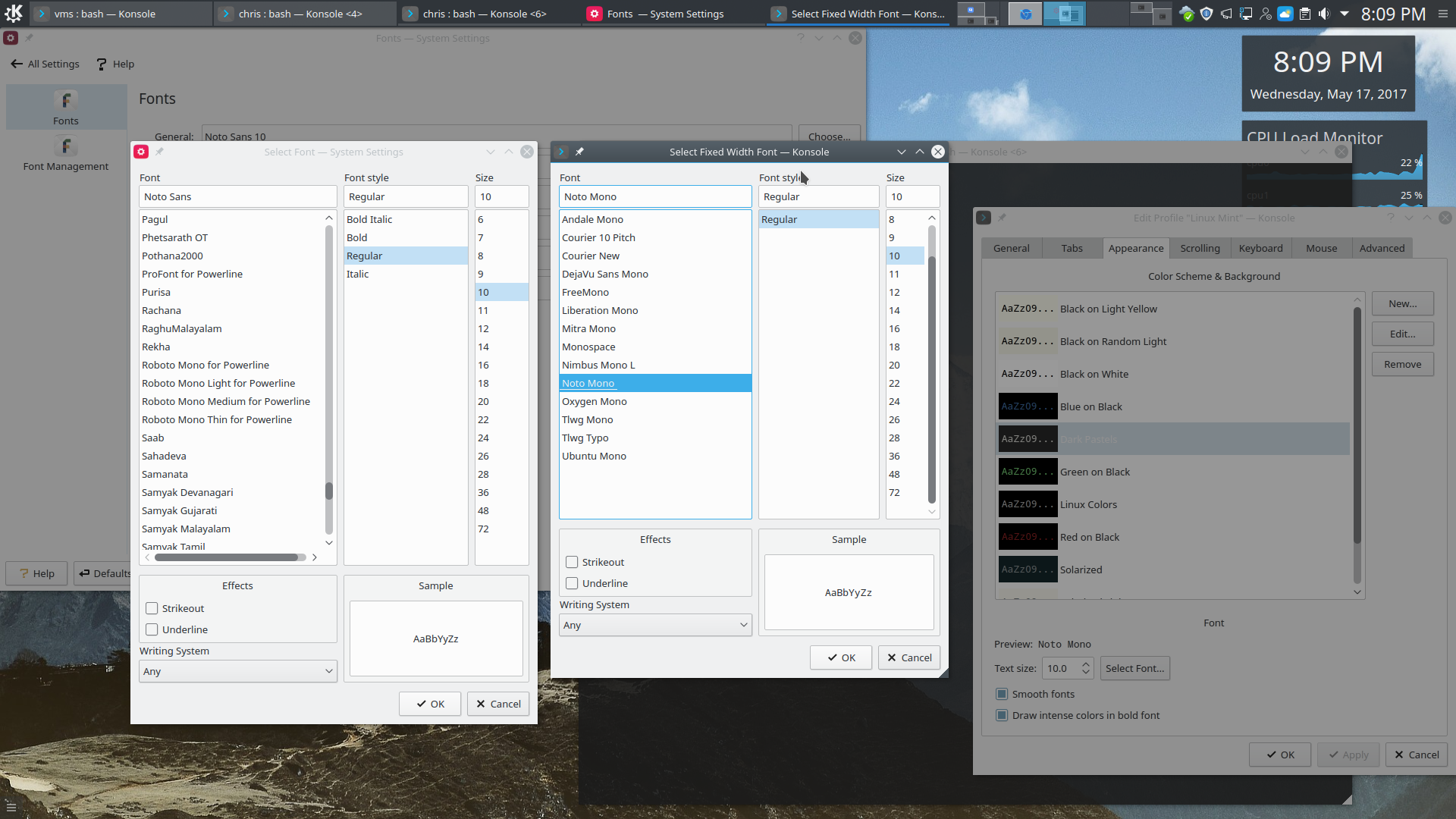This screenshot has width=1456, height=819.
Task: Select the Fonts module icon in sidebar
Action: (x=66, y=107)
